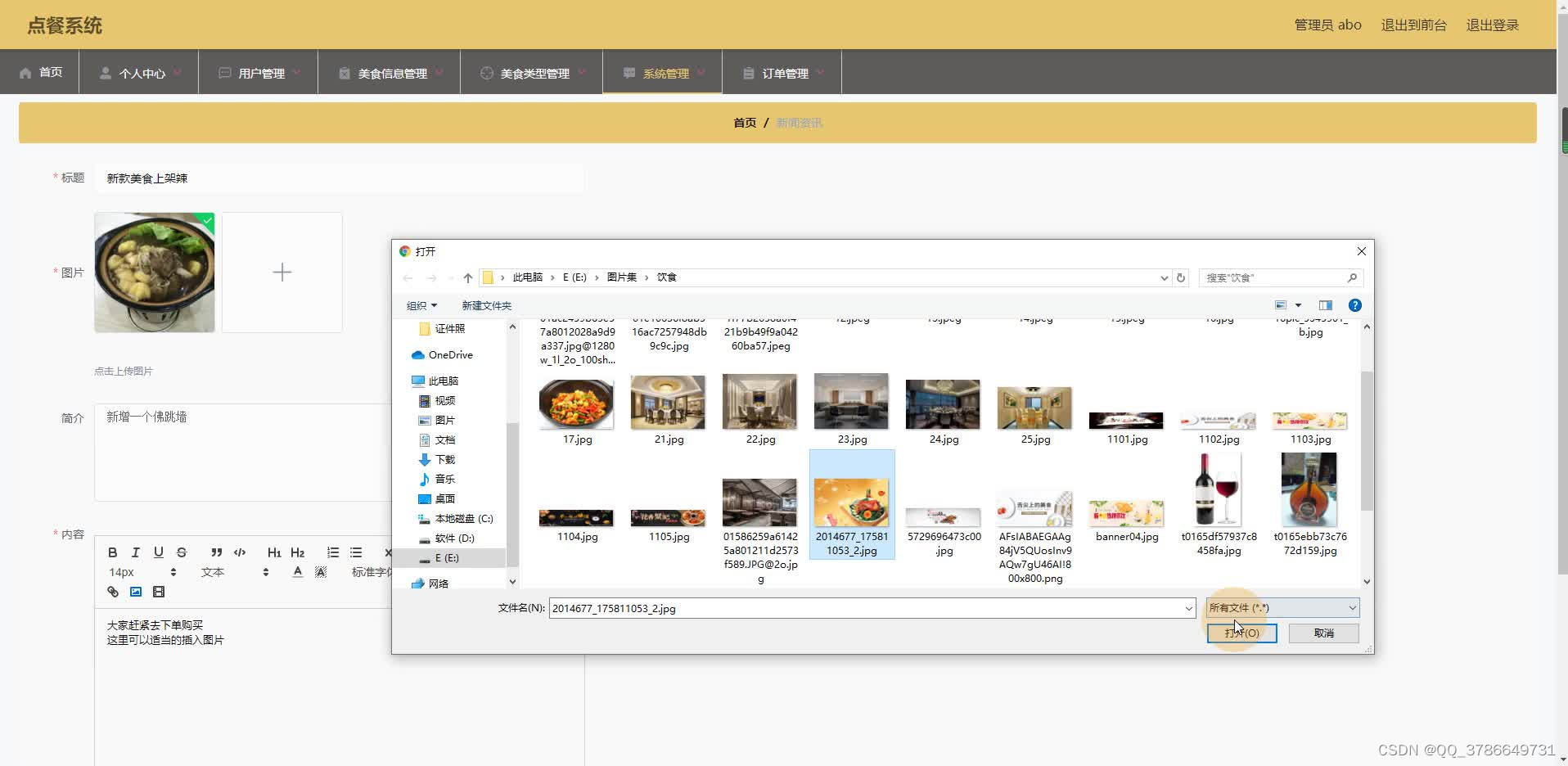Open the 首页 menu item

tap(40, 72)
